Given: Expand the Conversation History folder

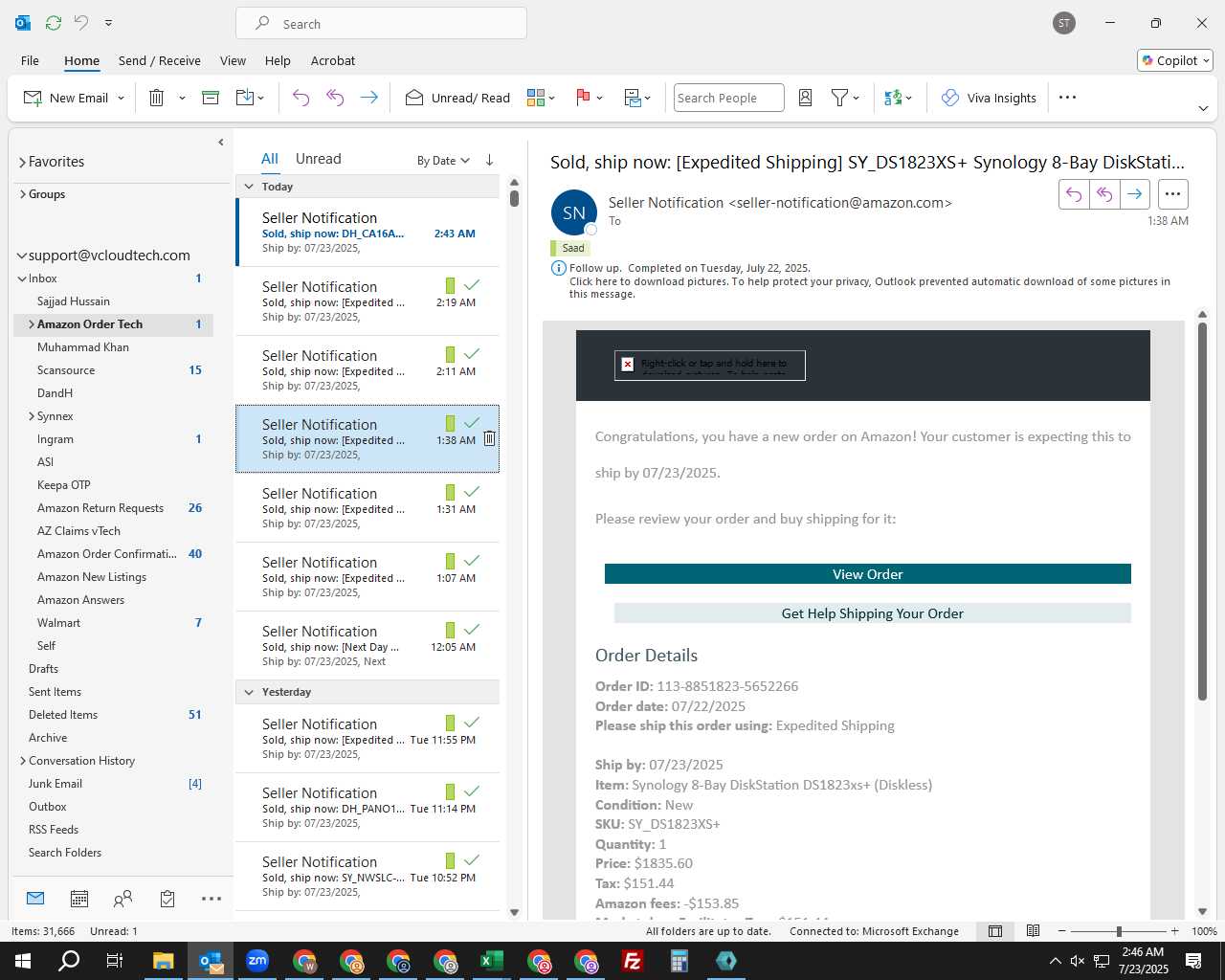Looking at the screenshot, I should coord(22,761).
